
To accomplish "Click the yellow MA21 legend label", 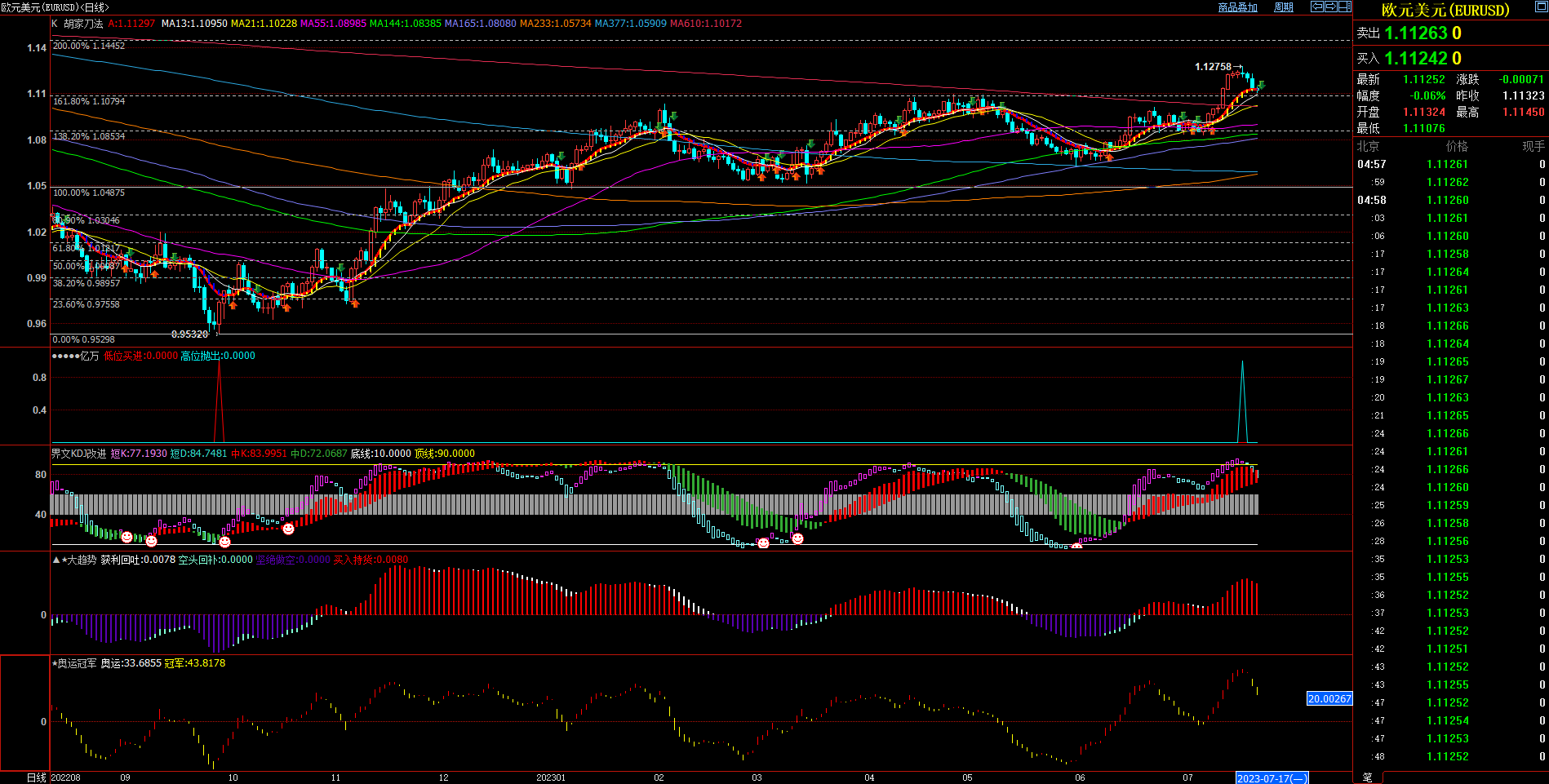I will click(x=264, y=24).
